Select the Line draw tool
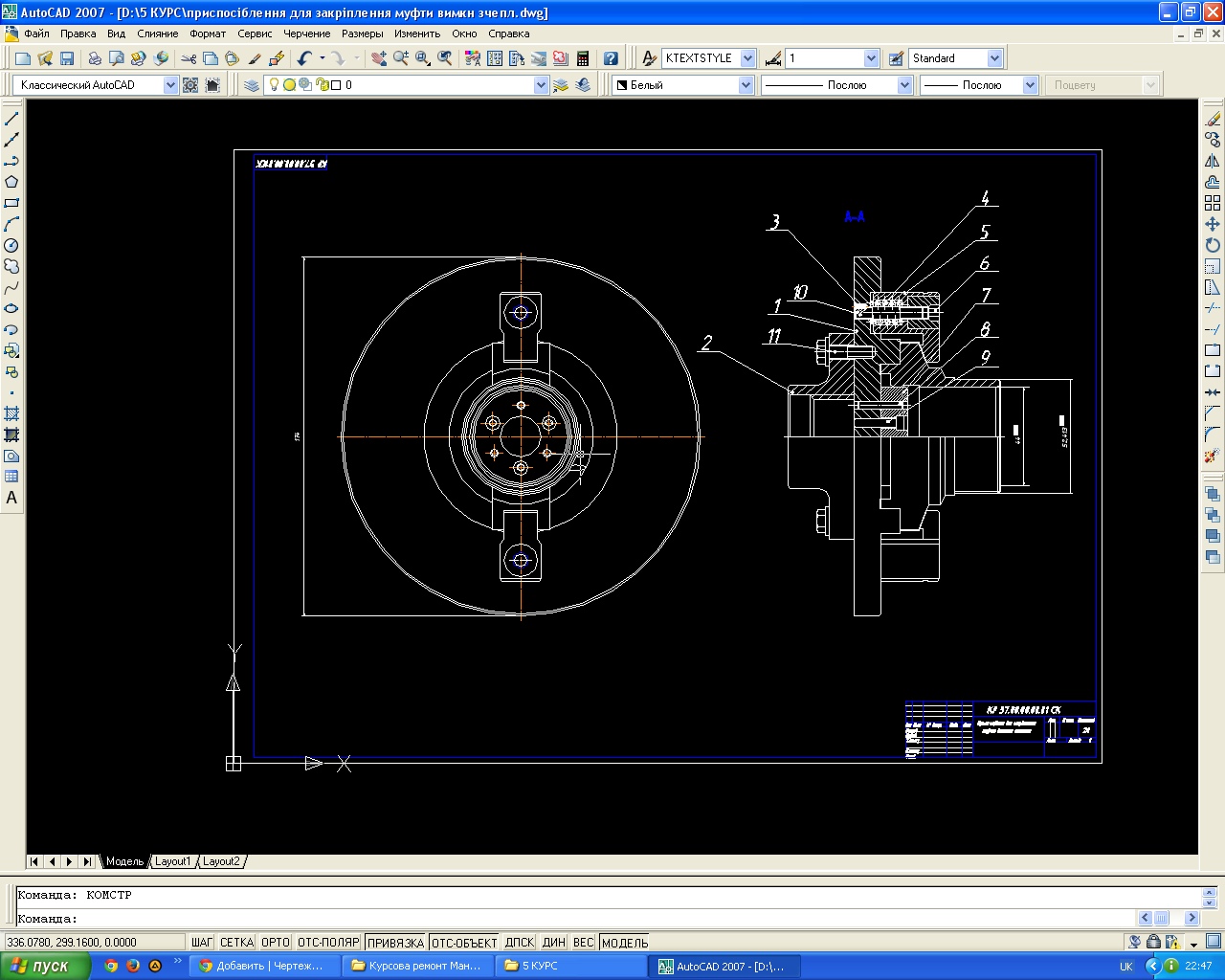Image resolution: width=1225 pixels, height=980 pixels. click(11, 119)
